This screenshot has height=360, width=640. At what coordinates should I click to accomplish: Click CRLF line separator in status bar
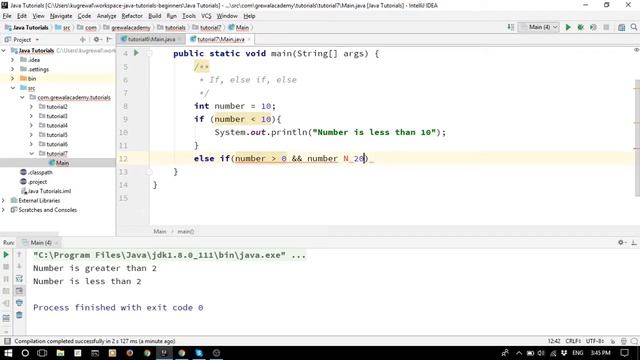tap(573, 341)
